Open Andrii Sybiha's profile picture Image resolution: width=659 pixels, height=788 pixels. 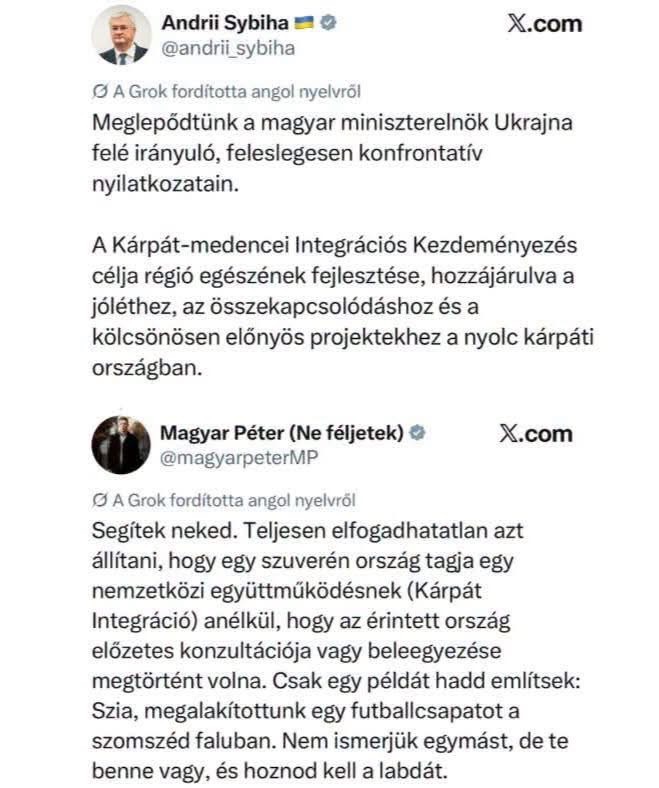point(121,35)
